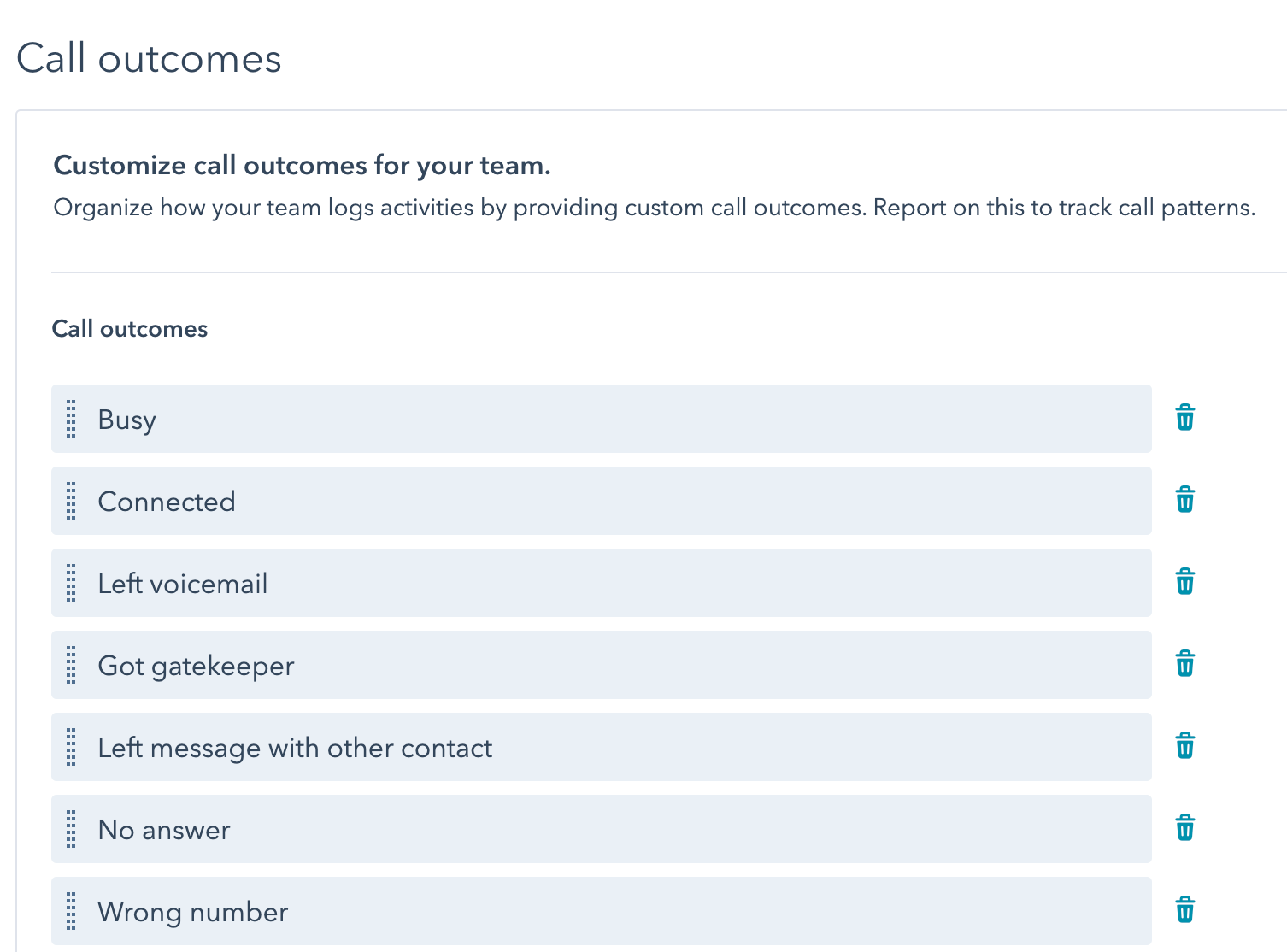Click the Left voicemail drag handle
The height and width of the screenshot is (952, 1287).
click(x=71, y=583)
